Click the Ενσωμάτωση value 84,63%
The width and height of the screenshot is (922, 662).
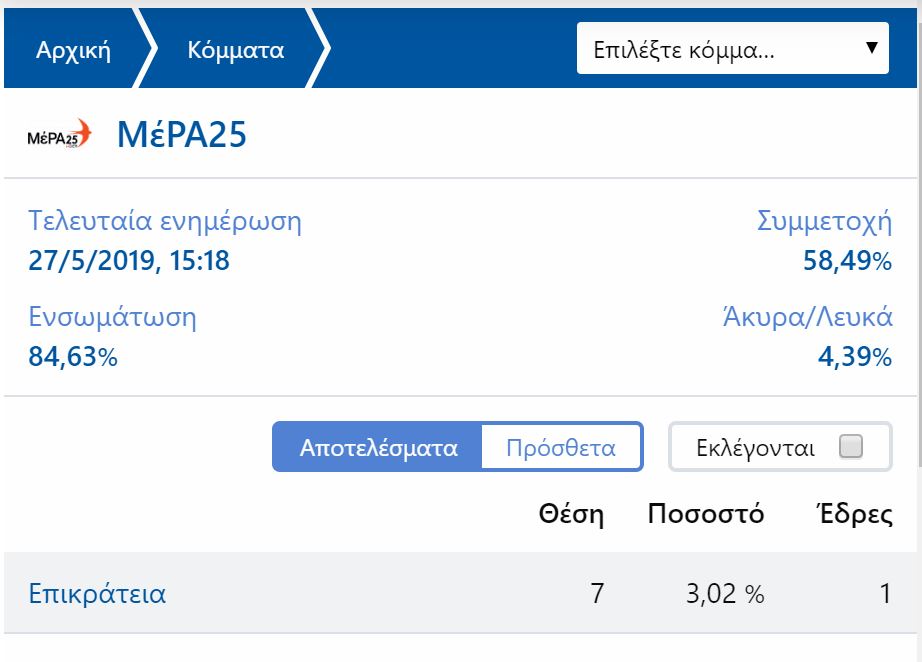pyautogui.click(x=73, y=357)
